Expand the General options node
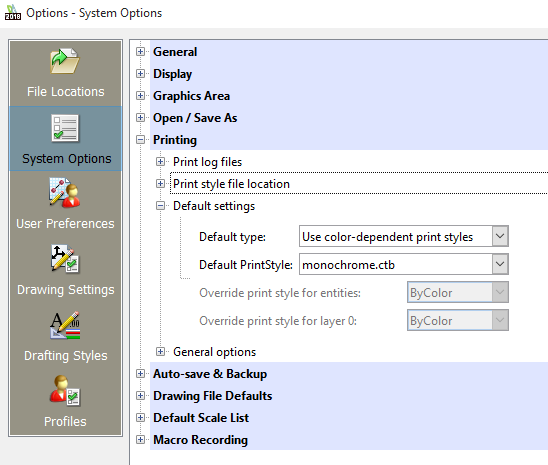The height and width of the screenshot is (465, 548). 160,352
